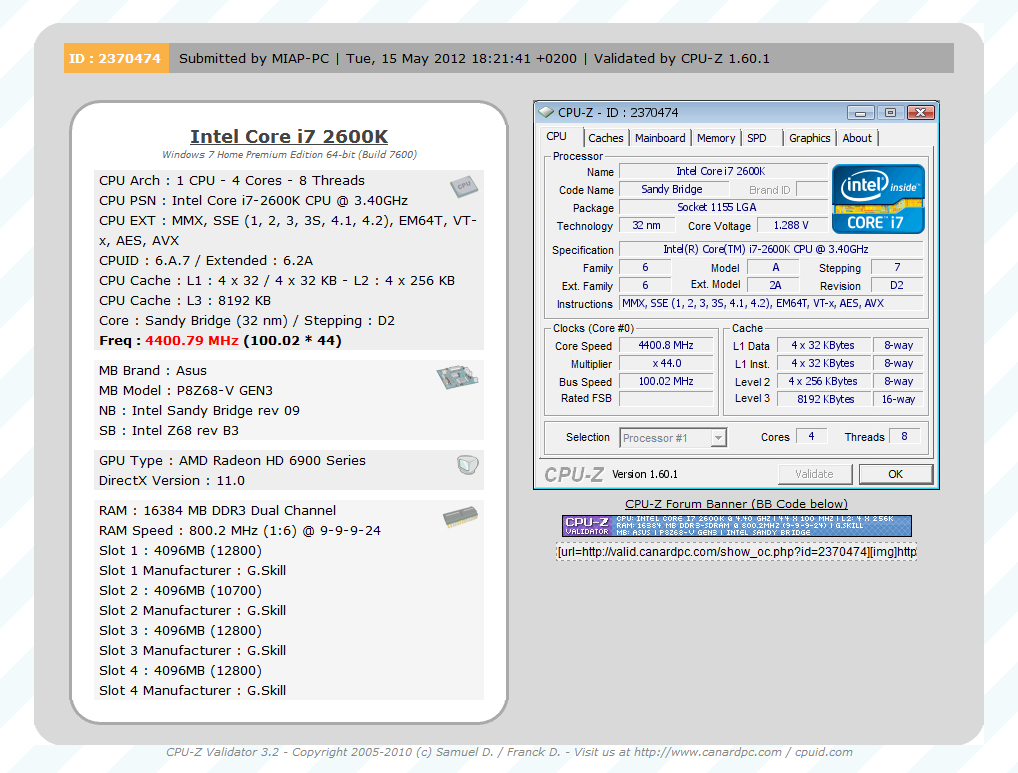Open the Processor #1 selection dropdown

tap(672, 438)
